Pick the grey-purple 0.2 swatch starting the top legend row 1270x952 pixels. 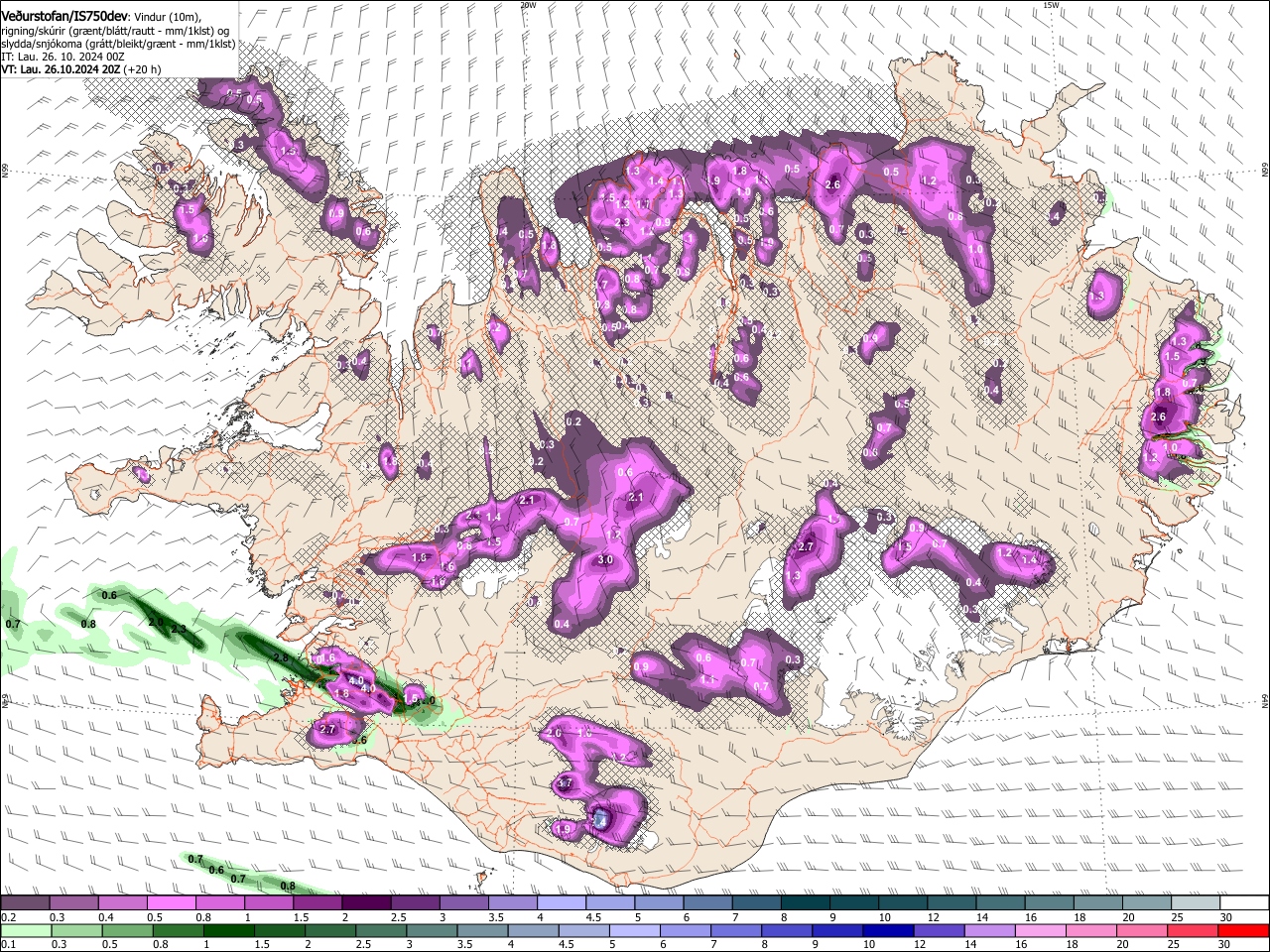pyautogui.click(x=25, y=902)
